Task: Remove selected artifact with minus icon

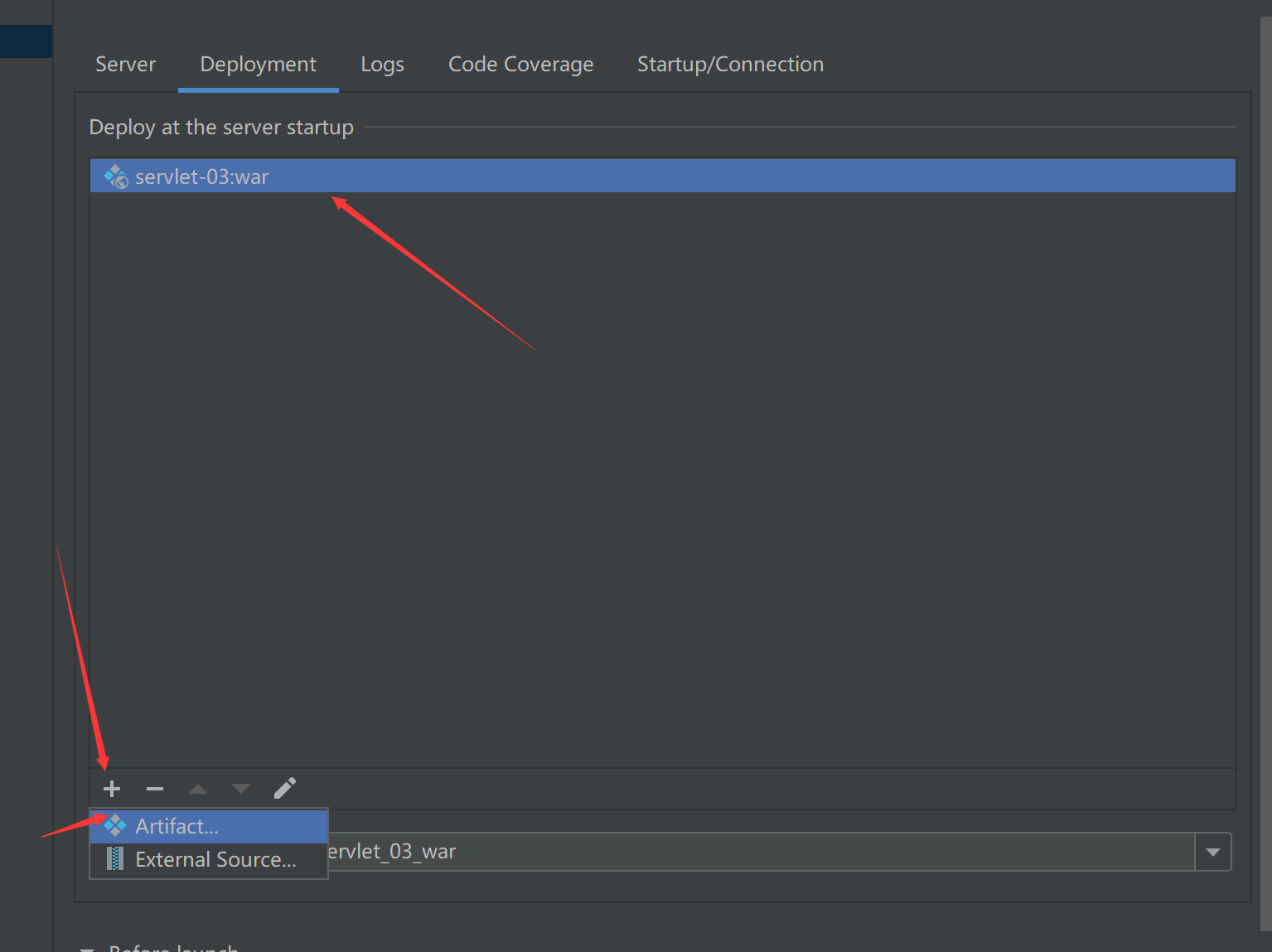Action: [155, 789]
